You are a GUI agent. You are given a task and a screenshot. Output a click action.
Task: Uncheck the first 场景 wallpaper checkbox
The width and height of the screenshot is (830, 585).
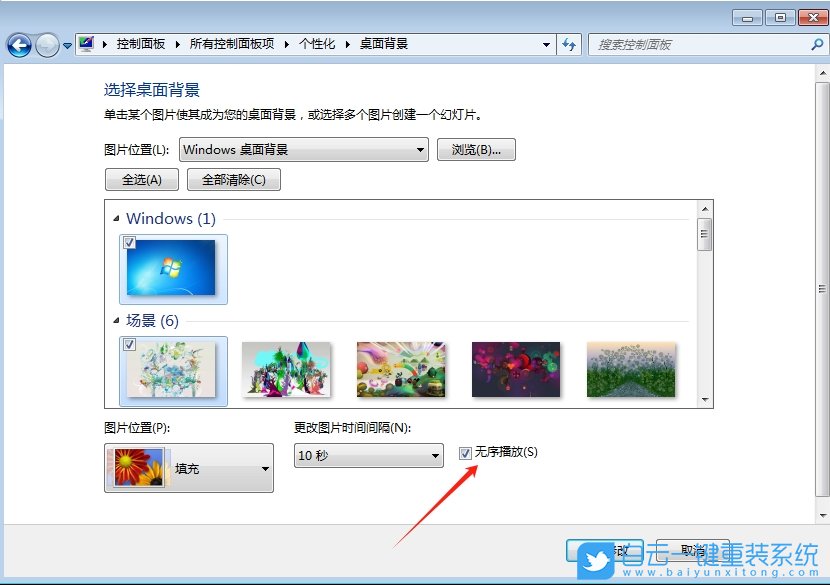pos(129,343)
